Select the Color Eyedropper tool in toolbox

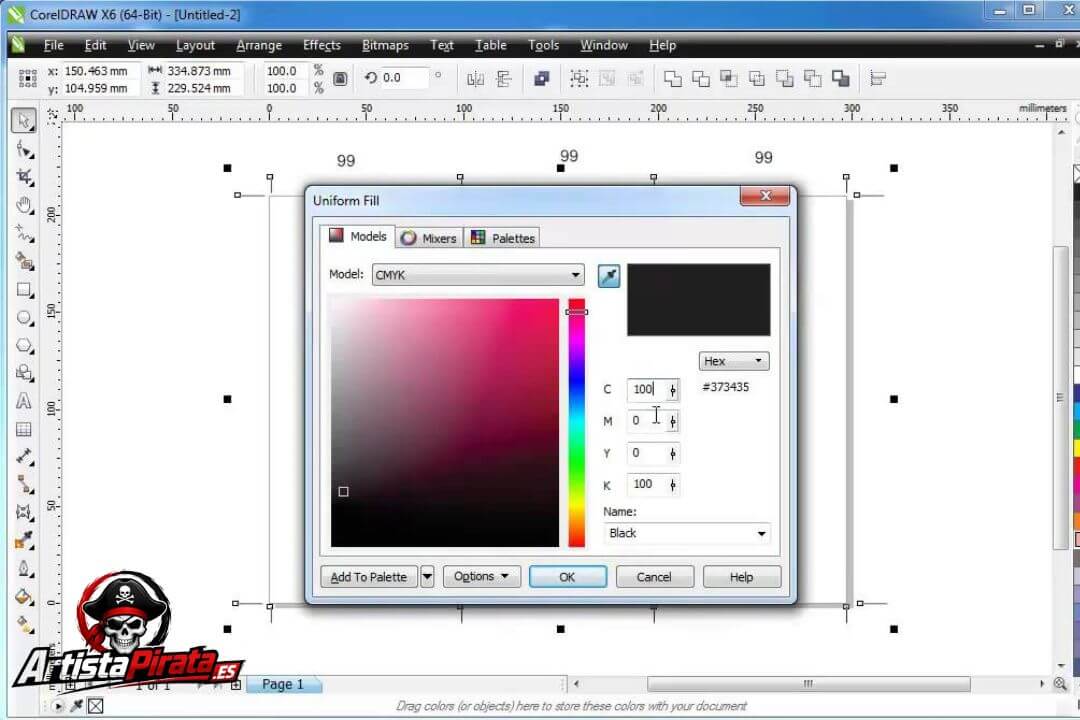[24, 540]
